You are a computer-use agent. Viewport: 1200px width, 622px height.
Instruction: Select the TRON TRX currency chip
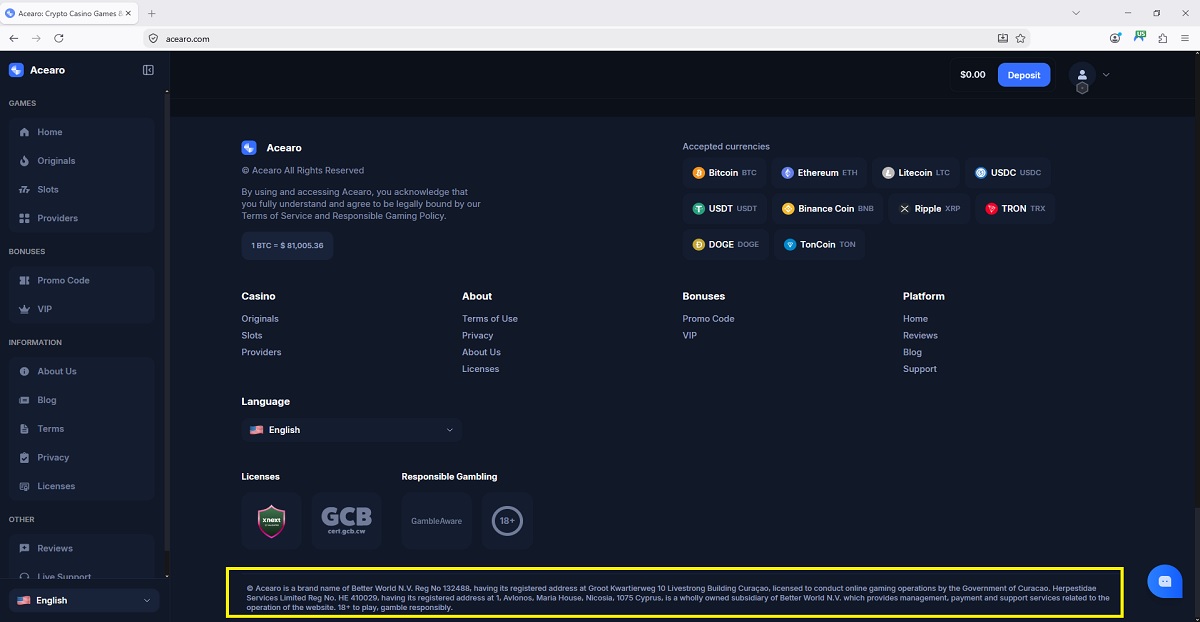(1015, 209)
